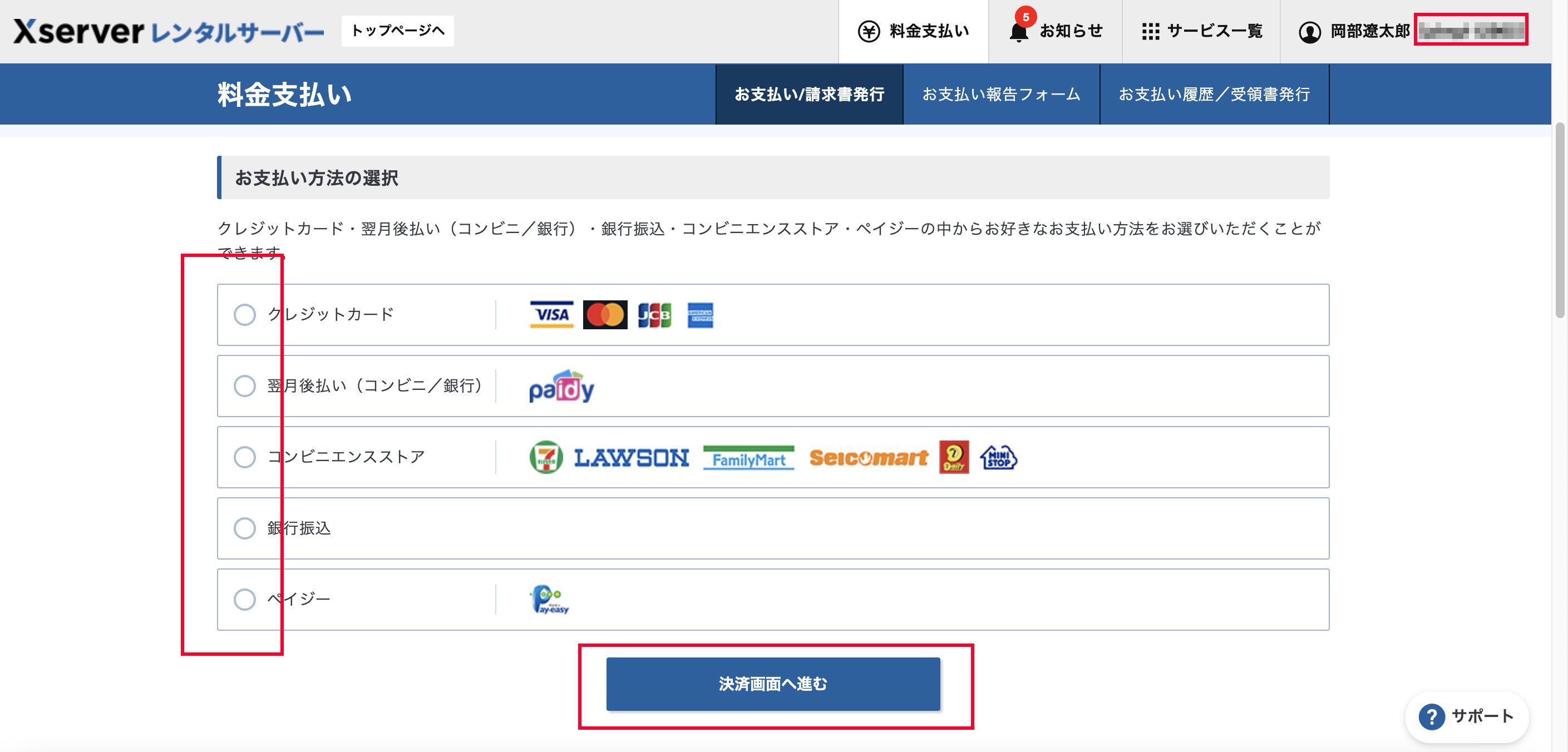Select クレジットカード radio button
The image size is (1568, 752).
coord(245,315)
